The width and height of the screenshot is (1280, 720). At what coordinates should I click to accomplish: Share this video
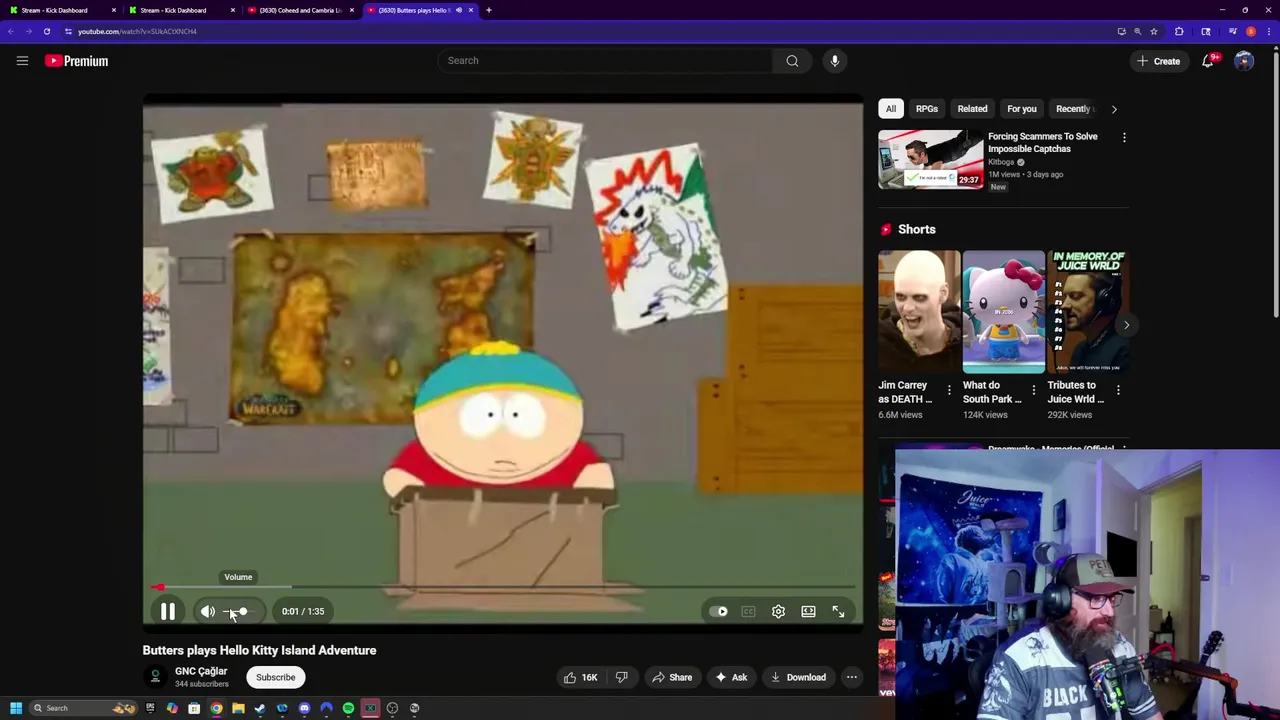tap(671, 677)
